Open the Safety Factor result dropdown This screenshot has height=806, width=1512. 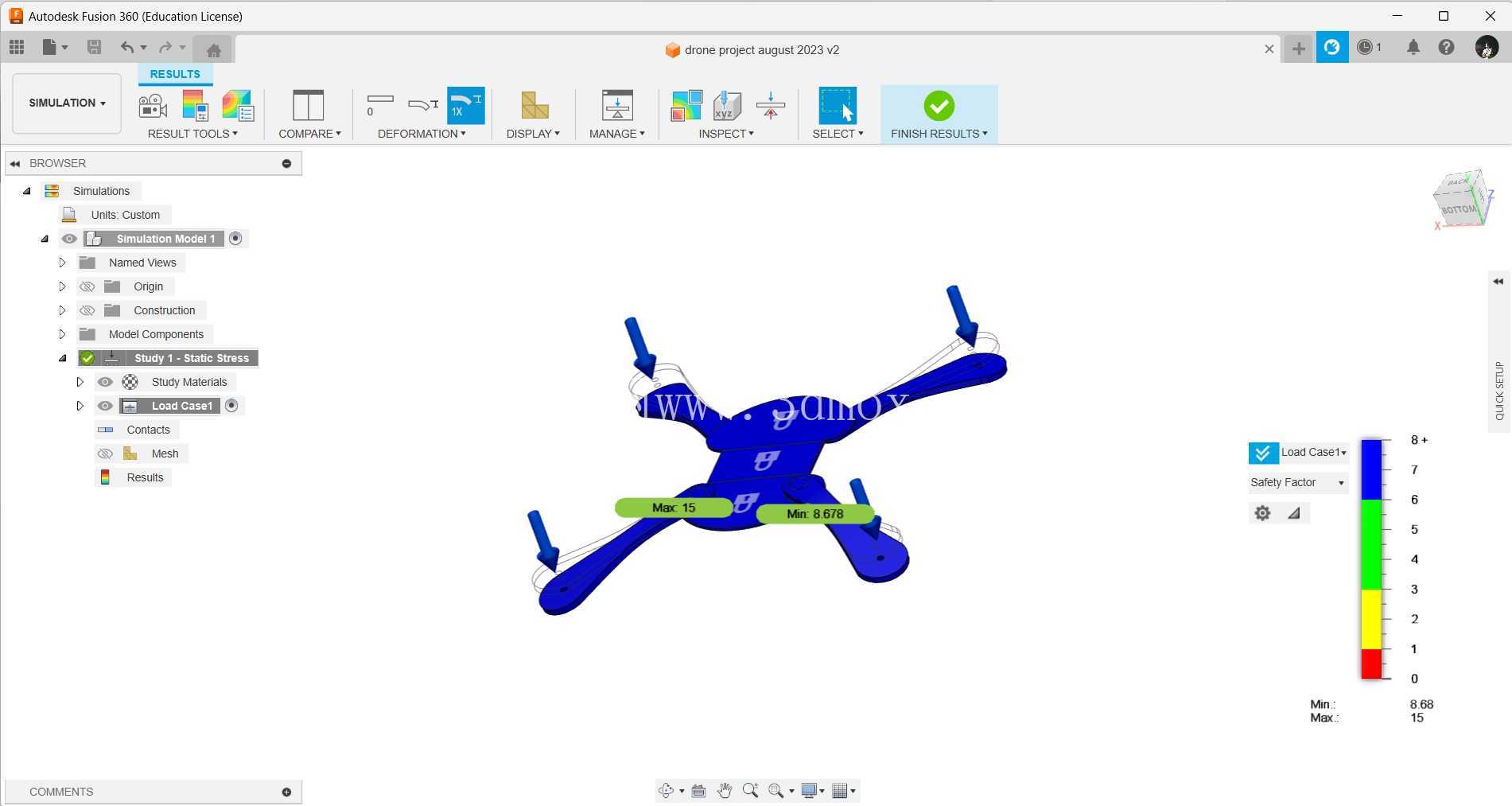coord(1296,482)
